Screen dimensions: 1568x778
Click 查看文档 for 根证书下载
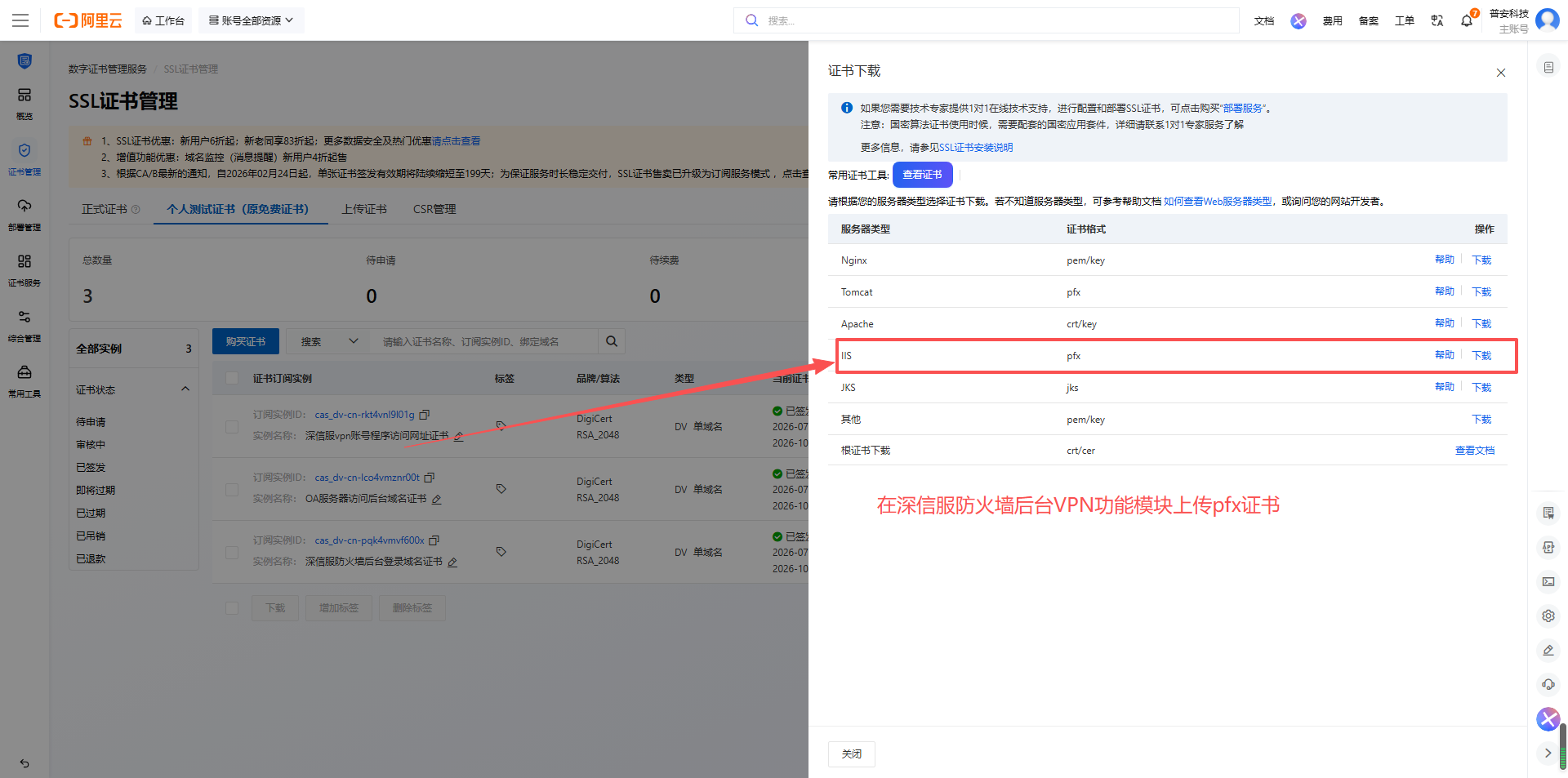coord(1475,451)
